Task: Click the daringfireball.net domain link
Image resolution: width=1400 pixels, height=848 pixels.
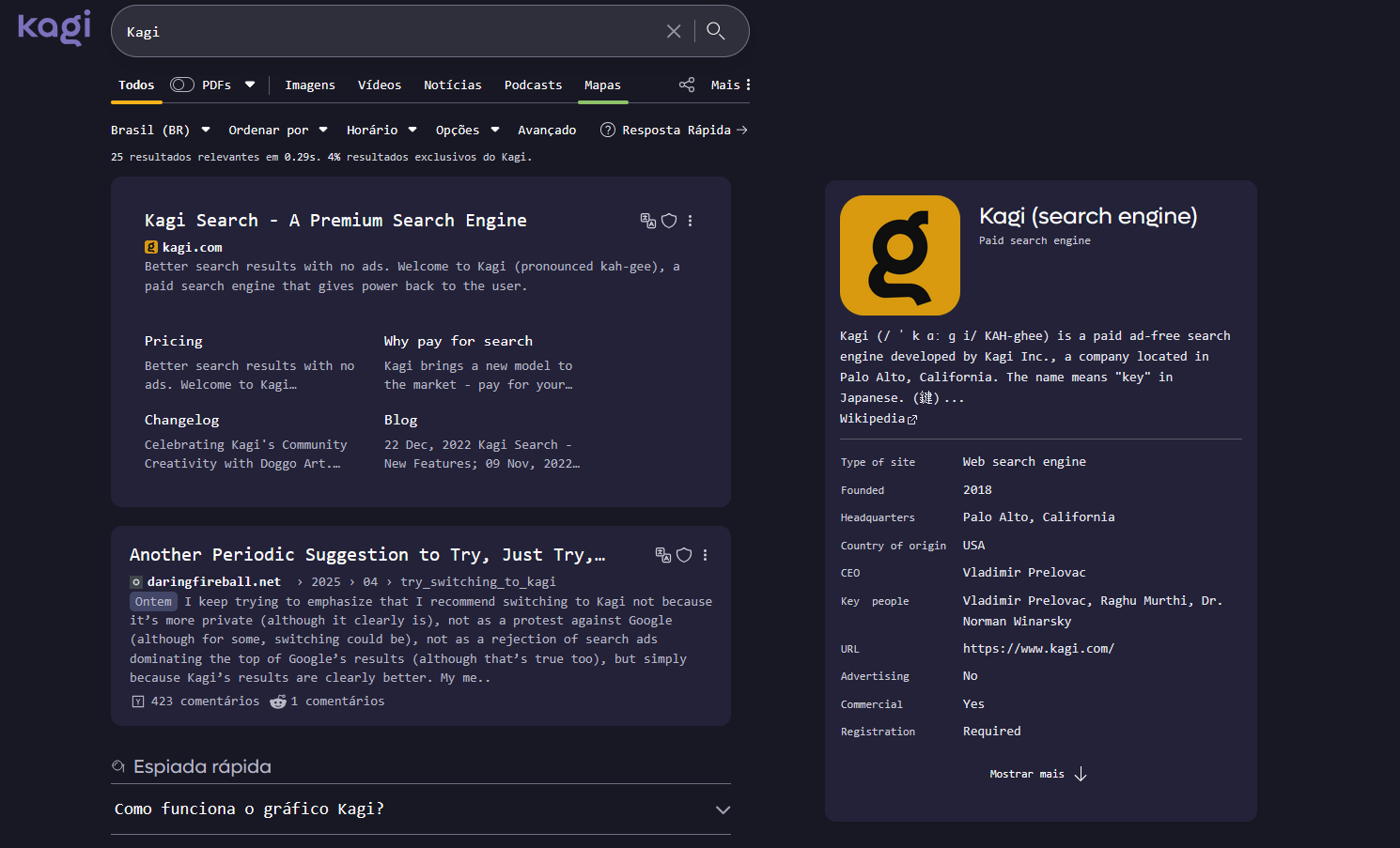Action: click(x=214, y=582)
